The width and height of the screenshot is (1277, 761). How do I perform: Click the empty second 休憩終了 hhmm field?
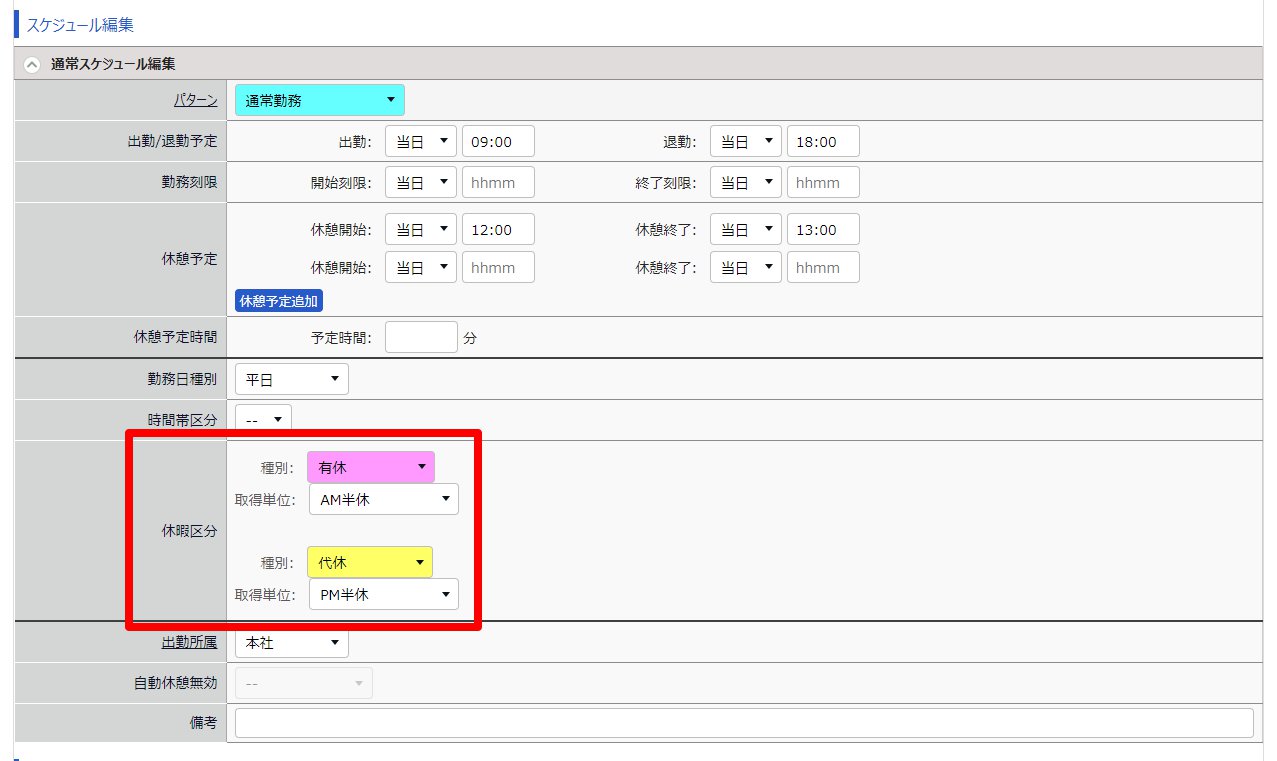pyautogui.click(x=823, y=267)
